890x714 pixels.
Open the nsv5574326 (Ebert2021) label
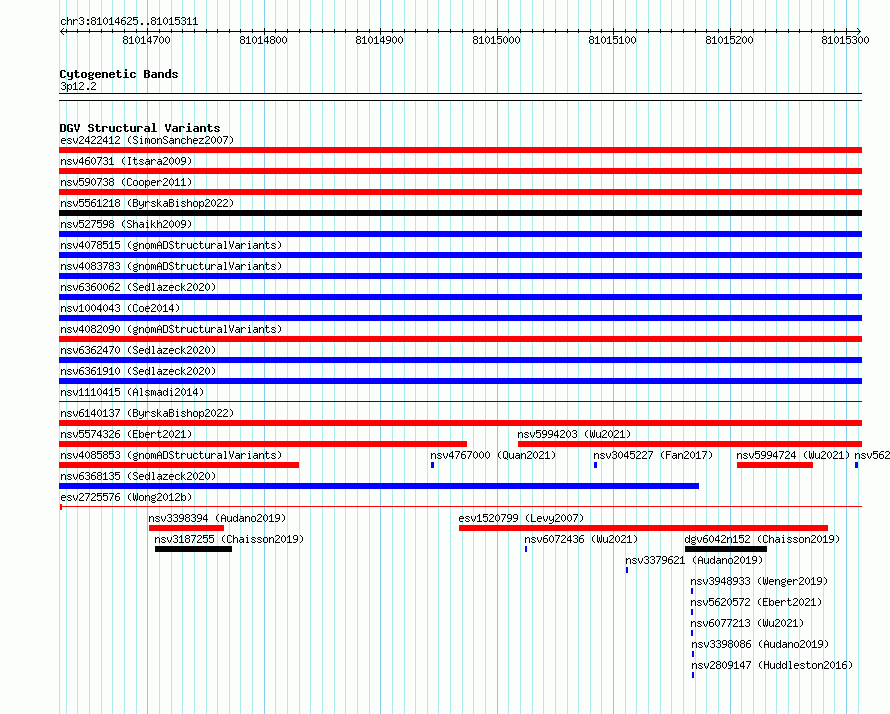(x=126, y=434)
